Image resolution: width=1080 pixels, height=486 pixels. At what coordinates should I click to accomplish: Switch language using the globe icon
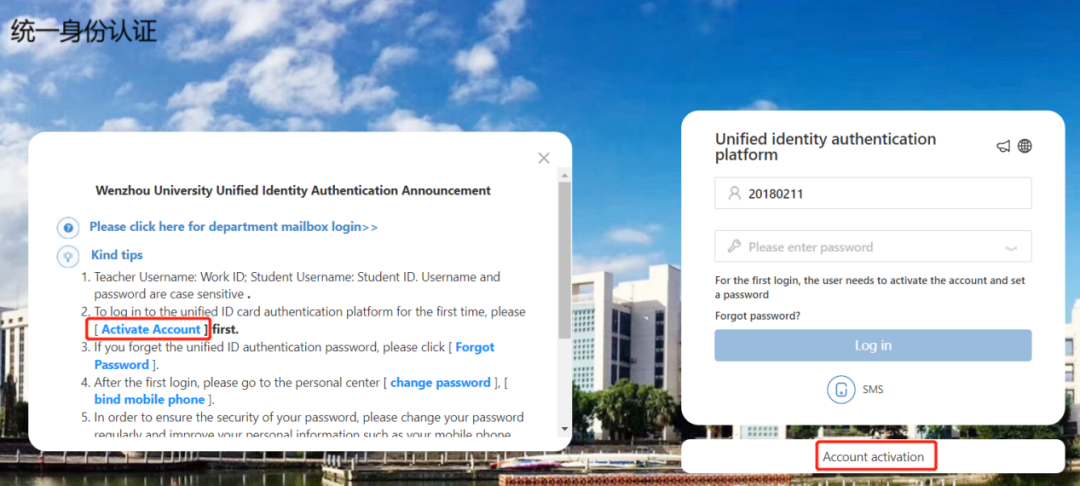tap(1025, 146)
